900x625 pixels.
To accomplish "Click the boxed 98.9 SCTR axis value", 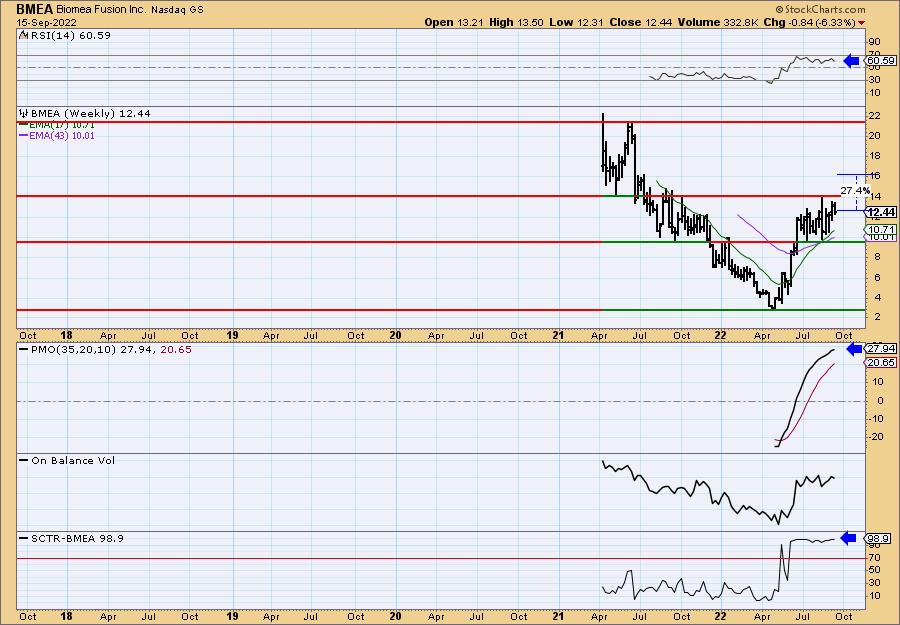I will [879, 538].
